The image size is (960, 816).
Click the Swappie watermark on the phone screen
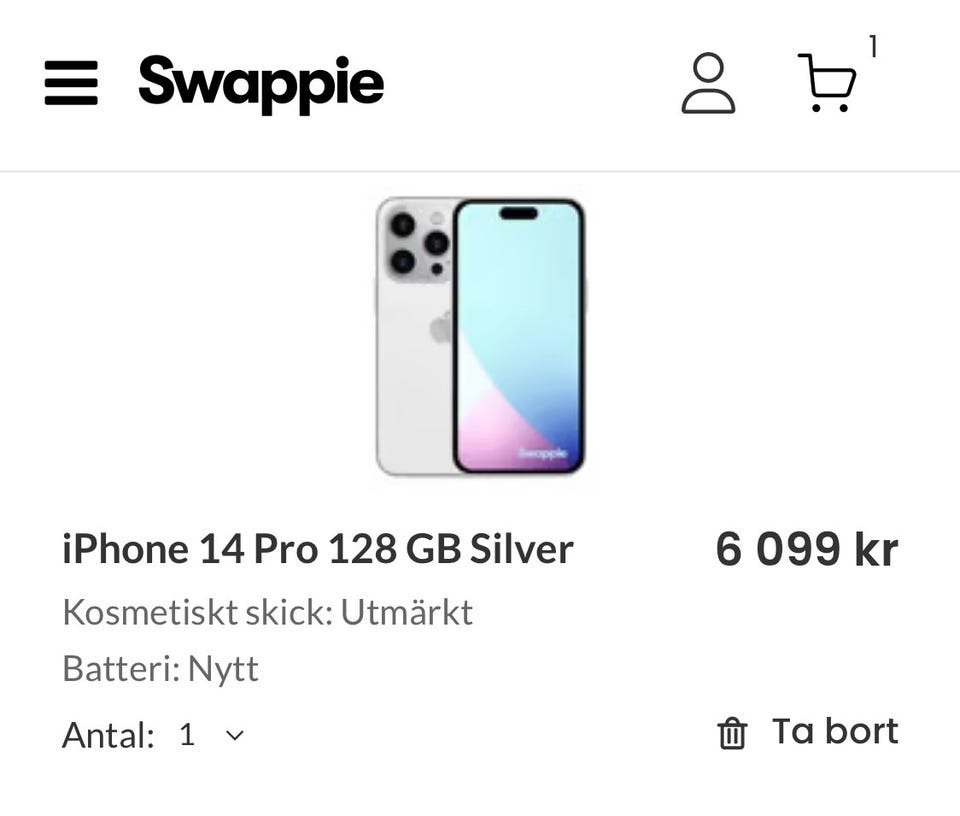point(543,453)
